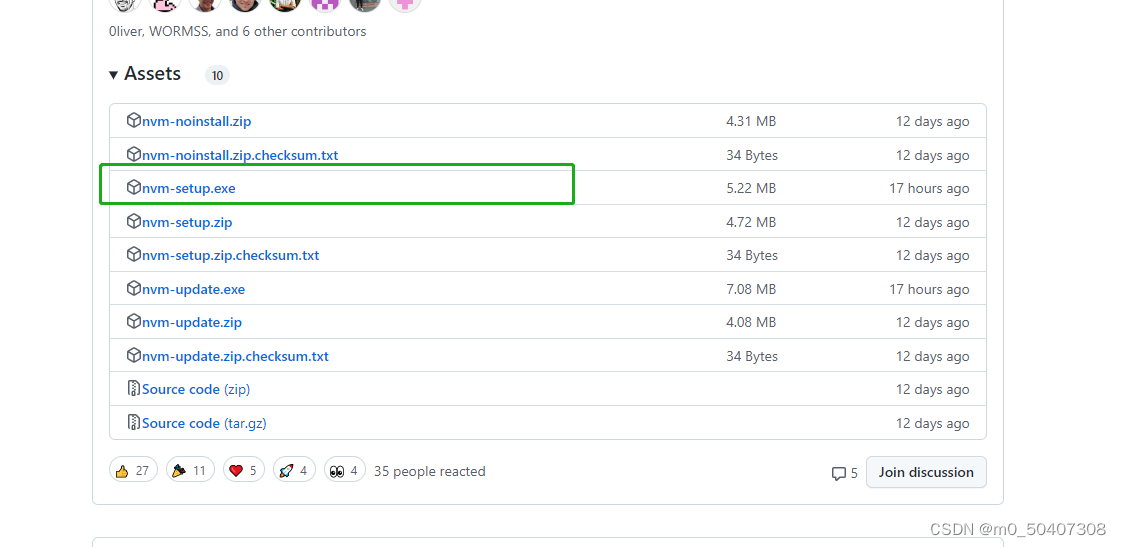Collapse the Assets section triangle
The image size is (1121, 547).
point(113,75)
